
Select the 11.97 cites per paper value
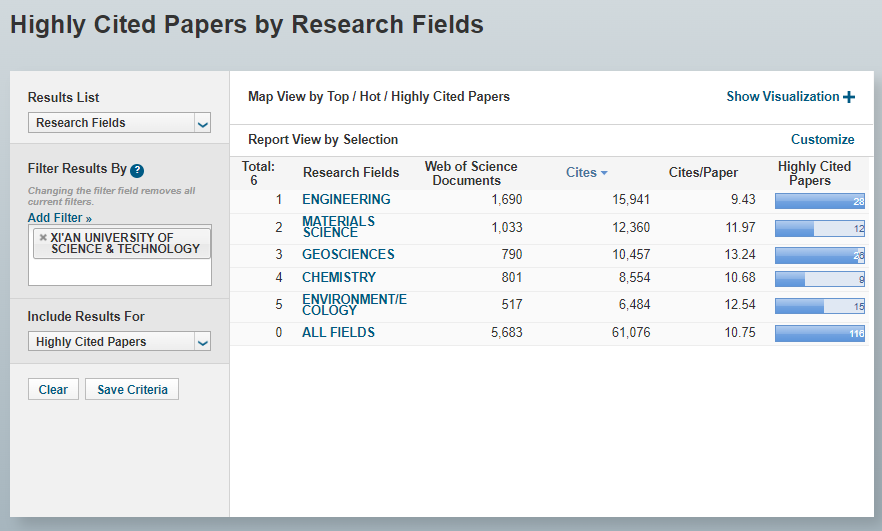(740, 227)
